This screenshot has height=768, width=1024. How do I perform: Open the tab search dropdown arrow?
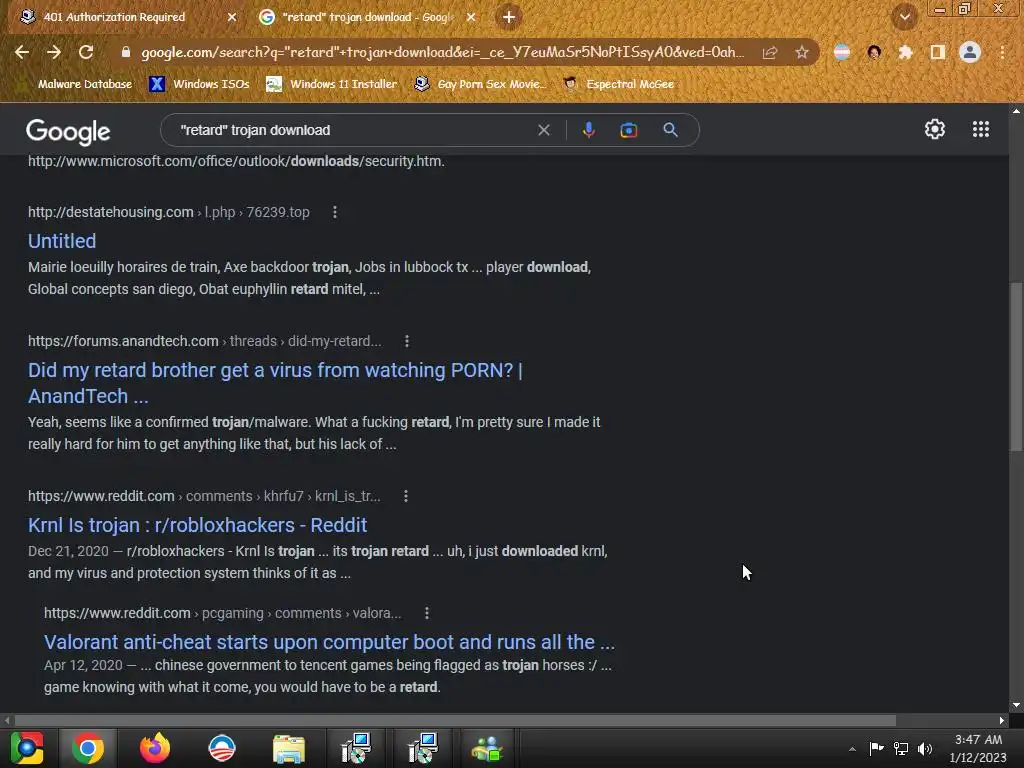(x=904, y=18)
